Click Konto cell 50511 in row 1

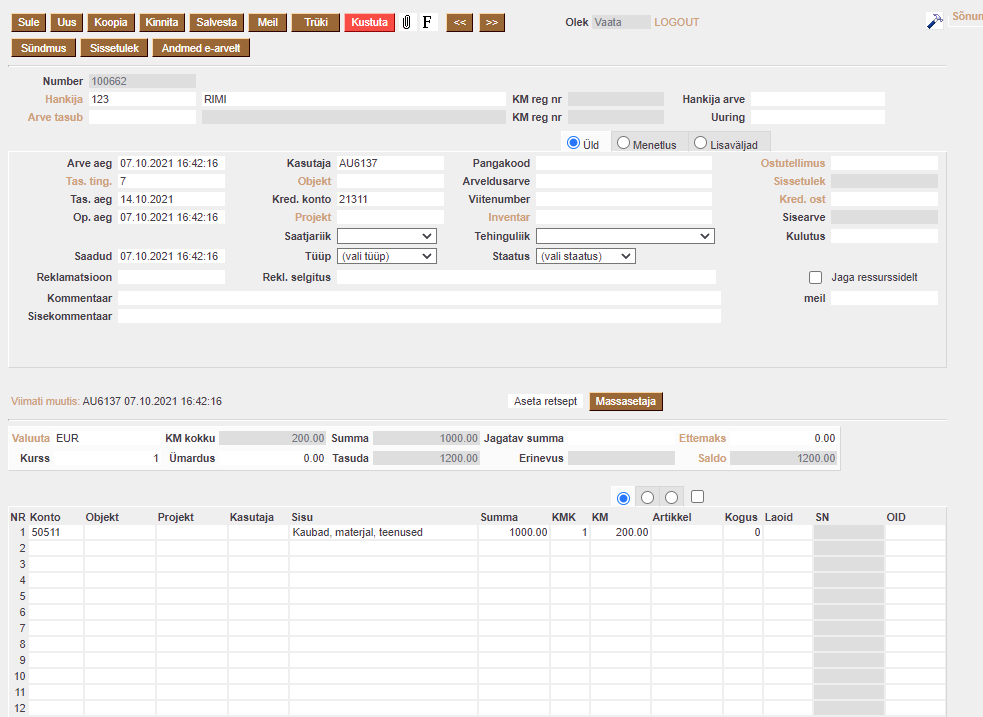(x=56, y=532)
